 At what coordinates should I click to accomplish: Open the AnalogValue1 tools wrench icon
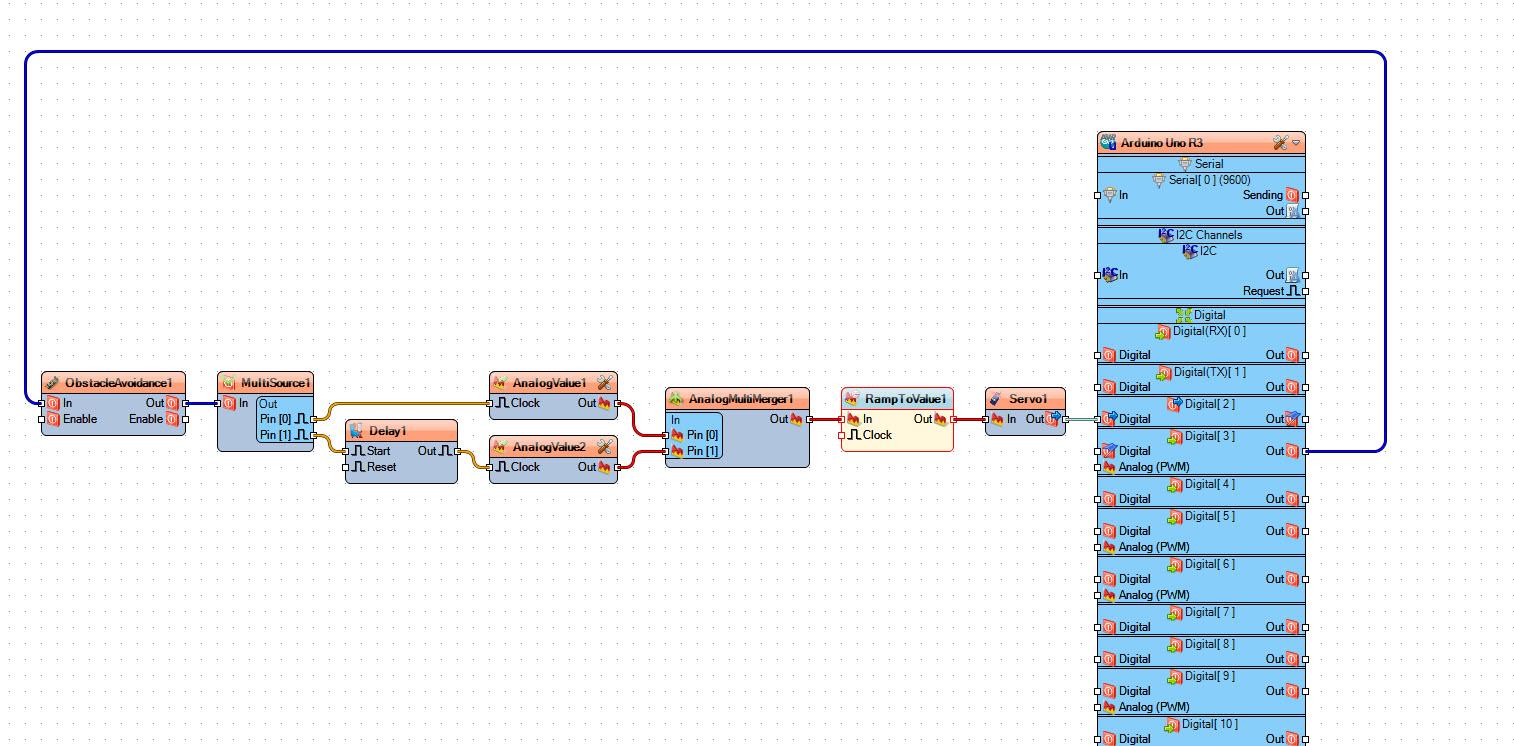[x=604, y=383]
